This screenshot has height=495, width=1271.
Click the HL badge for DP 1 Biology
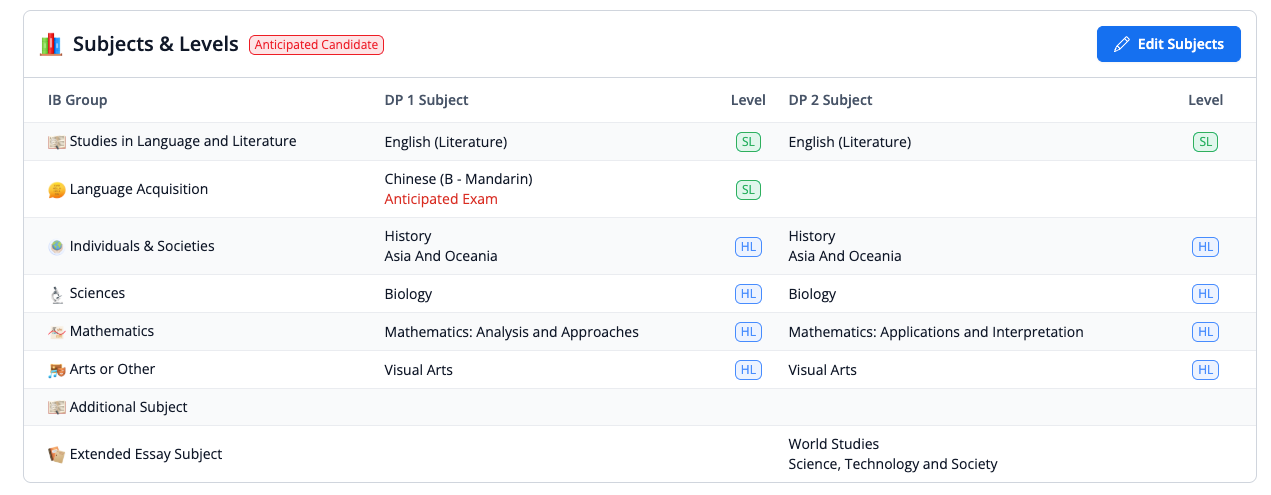coord(748,294)
